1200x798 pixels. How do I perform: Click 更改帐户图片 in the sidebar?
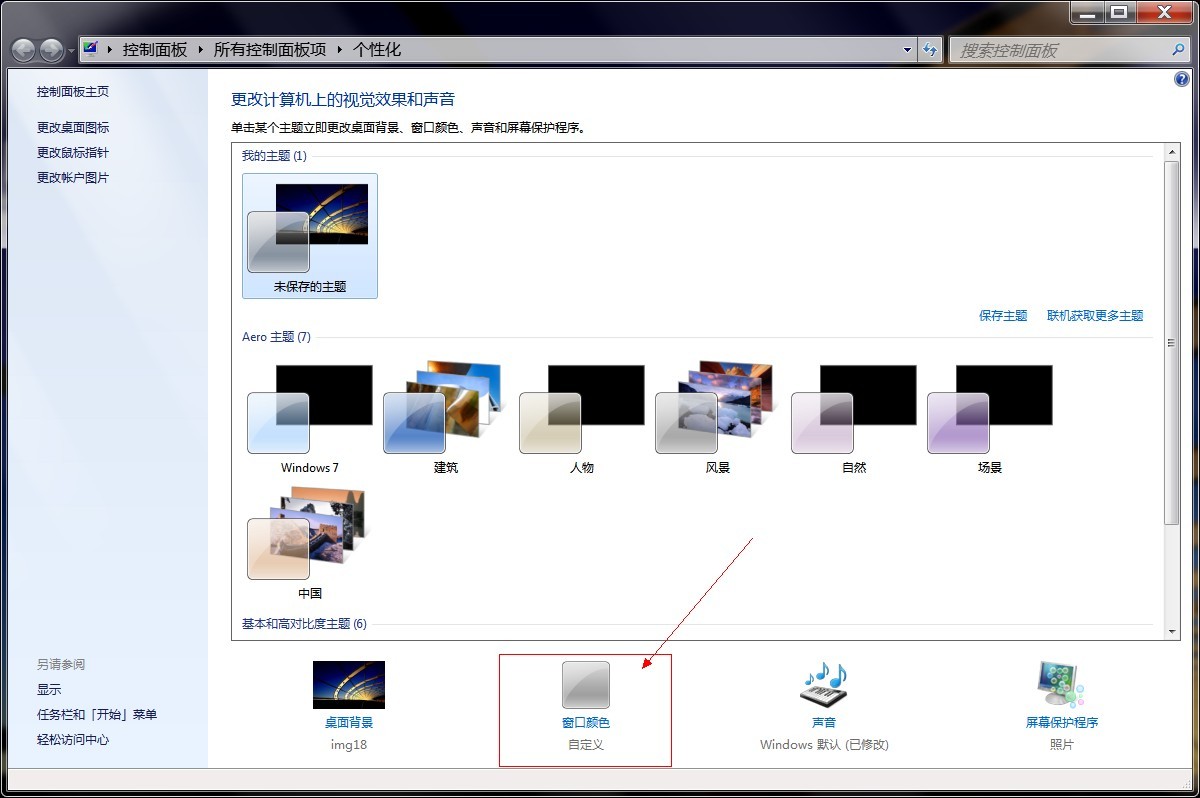(x=73, y=178)
